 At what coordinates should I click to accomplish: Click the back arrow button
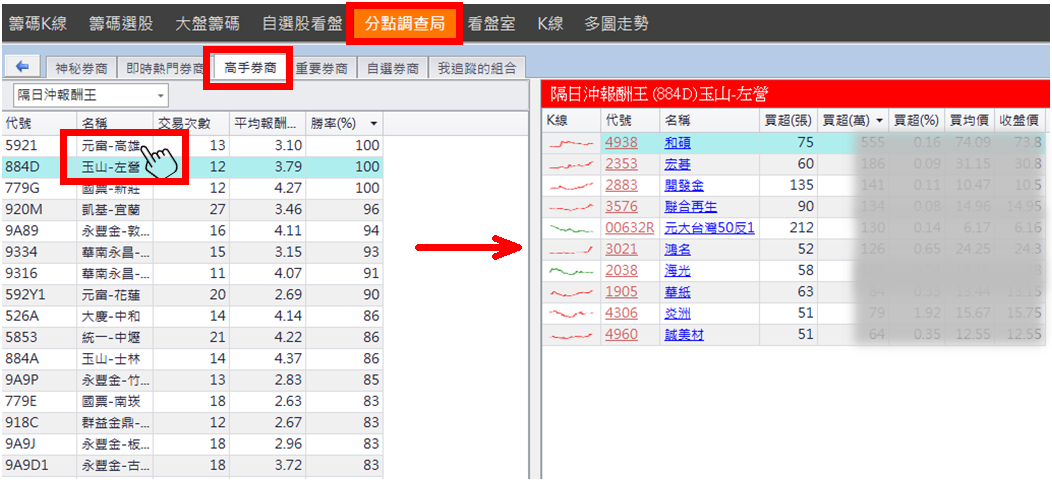[x=23, y=67]
